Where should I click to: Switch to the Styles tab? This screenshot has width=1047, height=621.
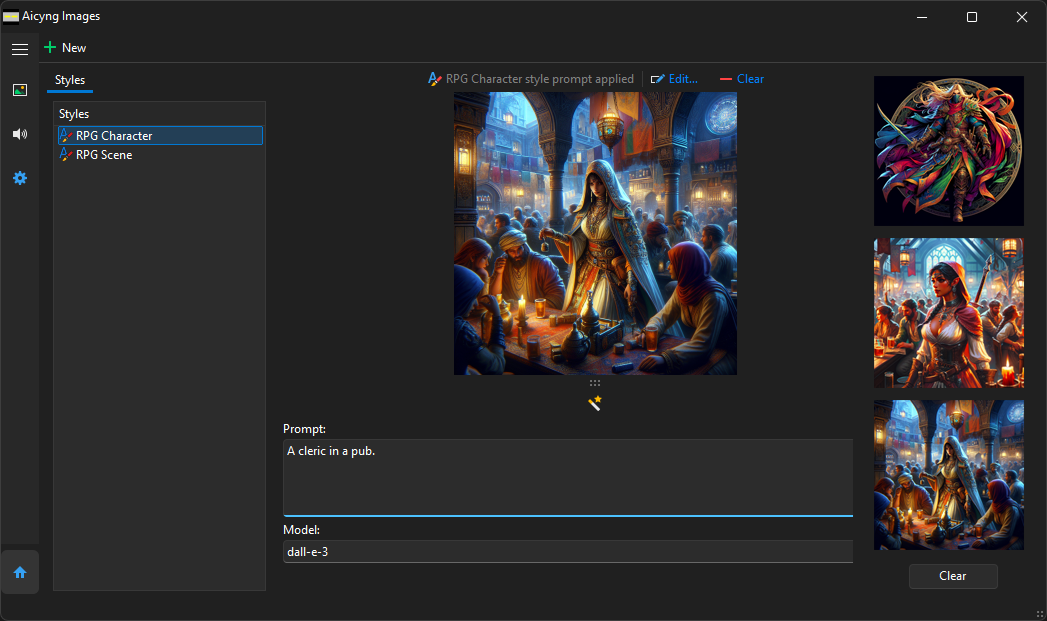point(69,80)
